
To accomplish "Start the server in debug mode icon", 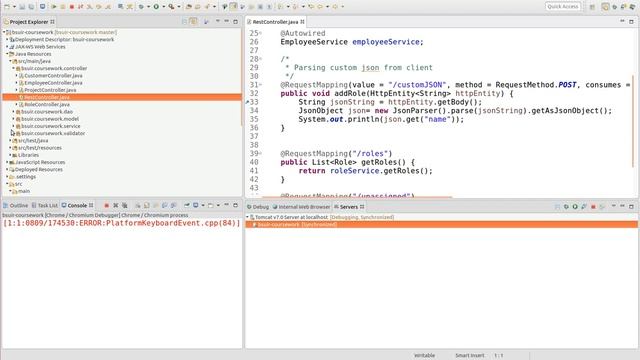I will point(566,207).
